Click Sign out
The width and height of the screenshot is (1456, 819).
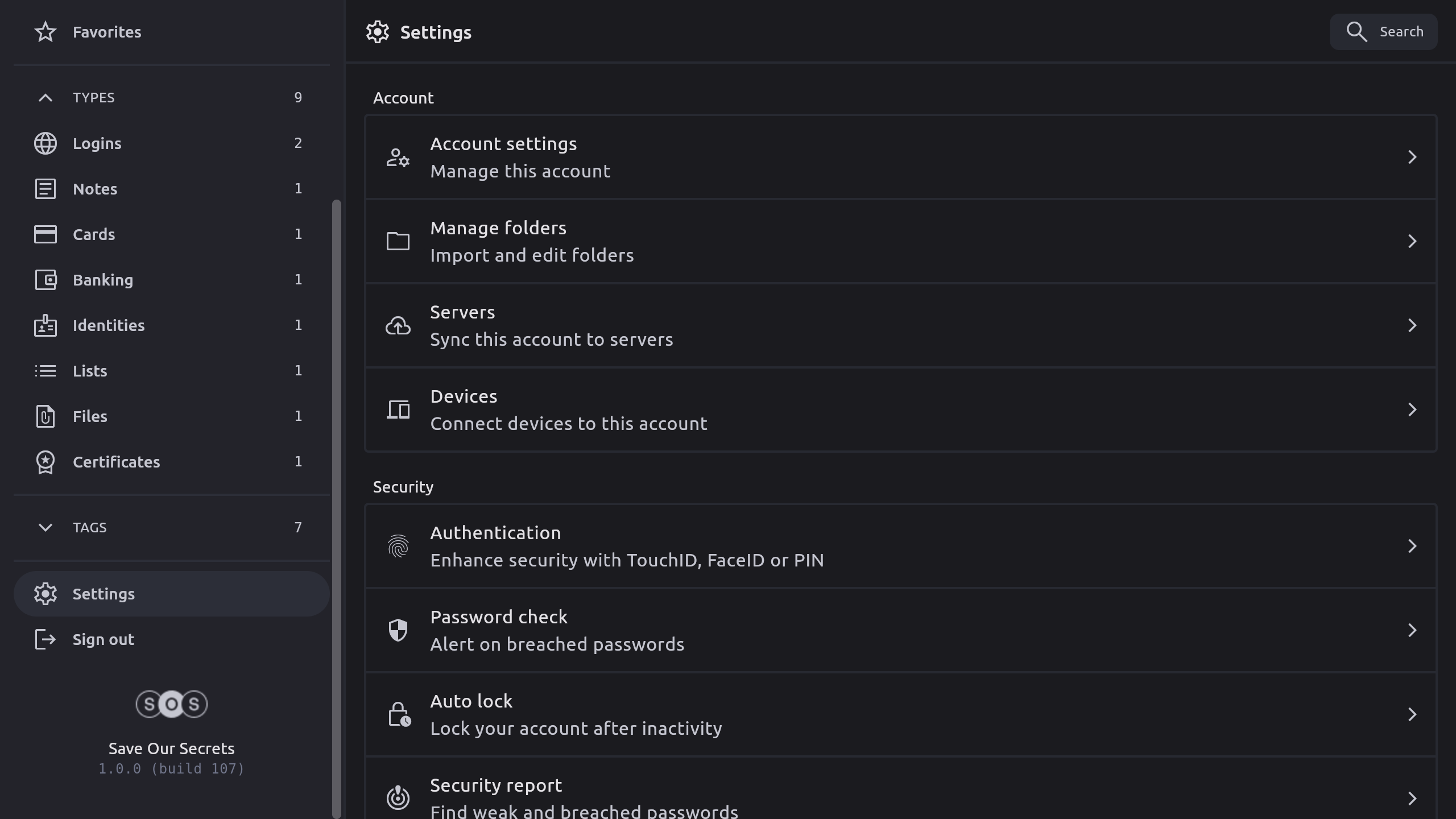pos(104,639)
